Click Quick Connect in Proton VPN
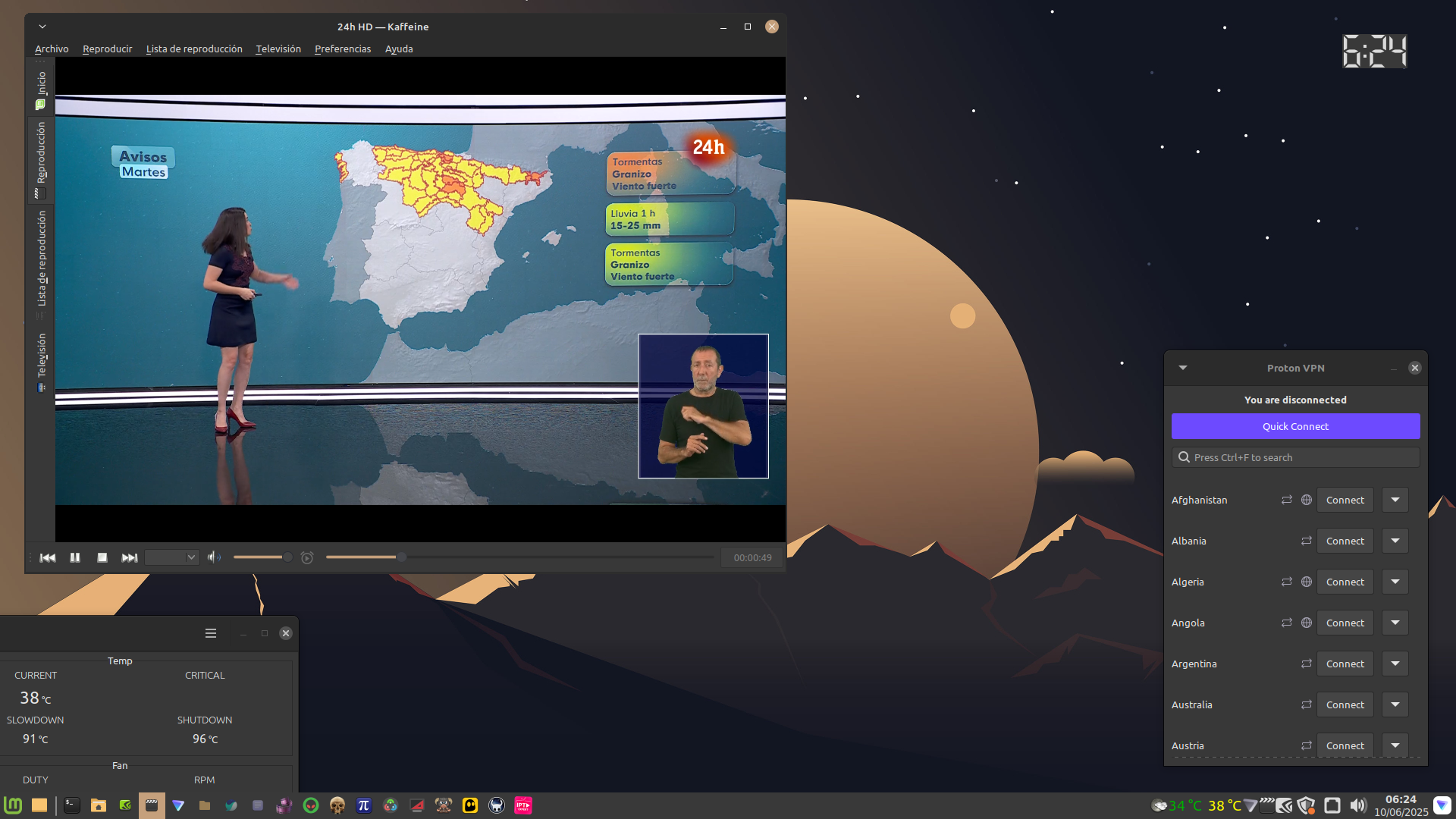This screenshot has width=1456, height=819. [1295, 426]
